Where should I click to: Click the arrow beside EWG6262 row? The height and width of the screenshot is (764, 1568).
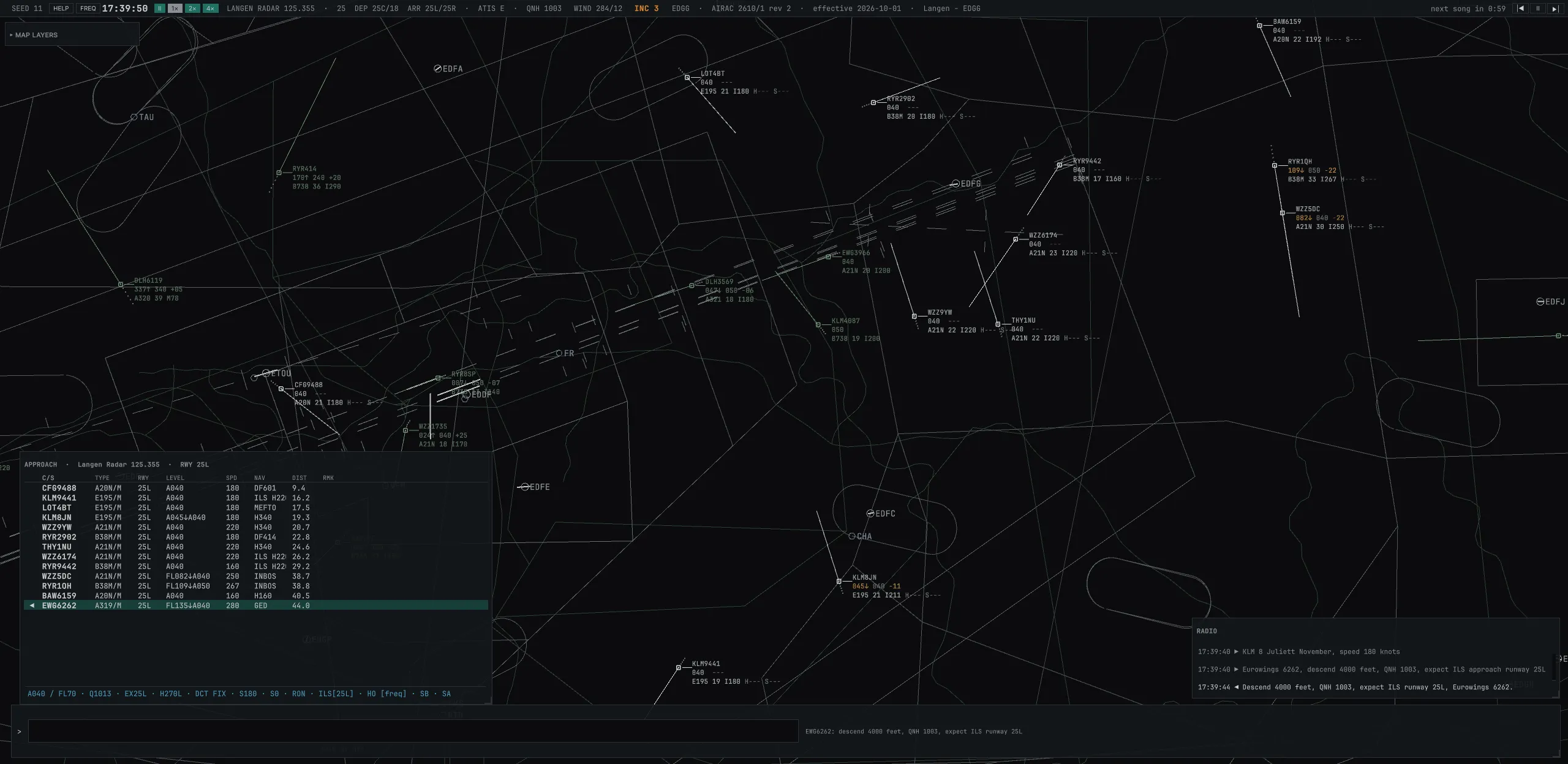click(x=32, y=605)
